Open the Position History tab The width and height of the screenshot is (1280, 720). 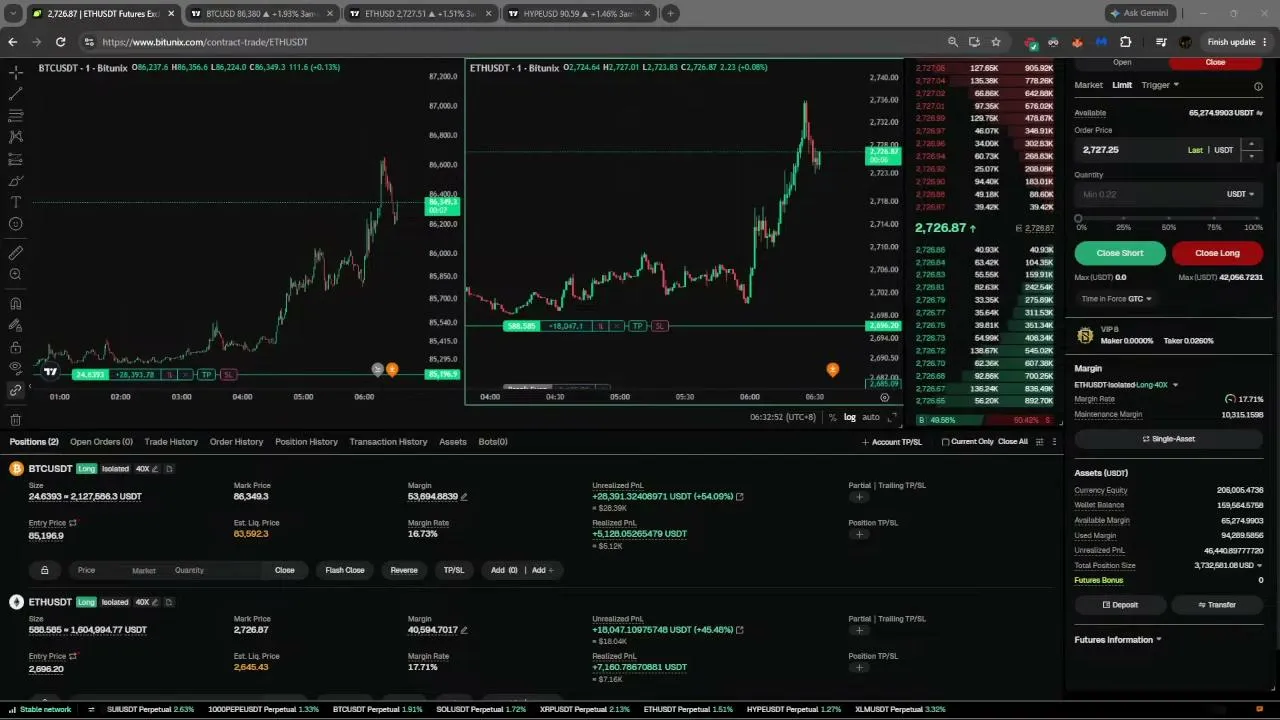pyautogui.click(x=306, y=442)
